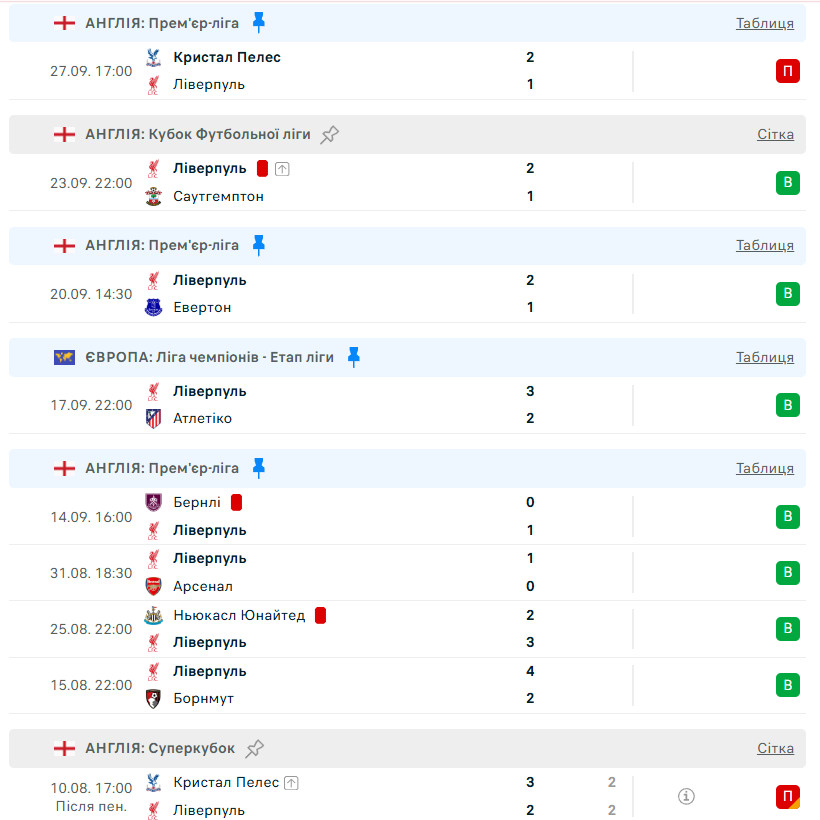
Task: Open Таблиця link for the top Прем'єр-ліга
Action: tap(765, 23)
